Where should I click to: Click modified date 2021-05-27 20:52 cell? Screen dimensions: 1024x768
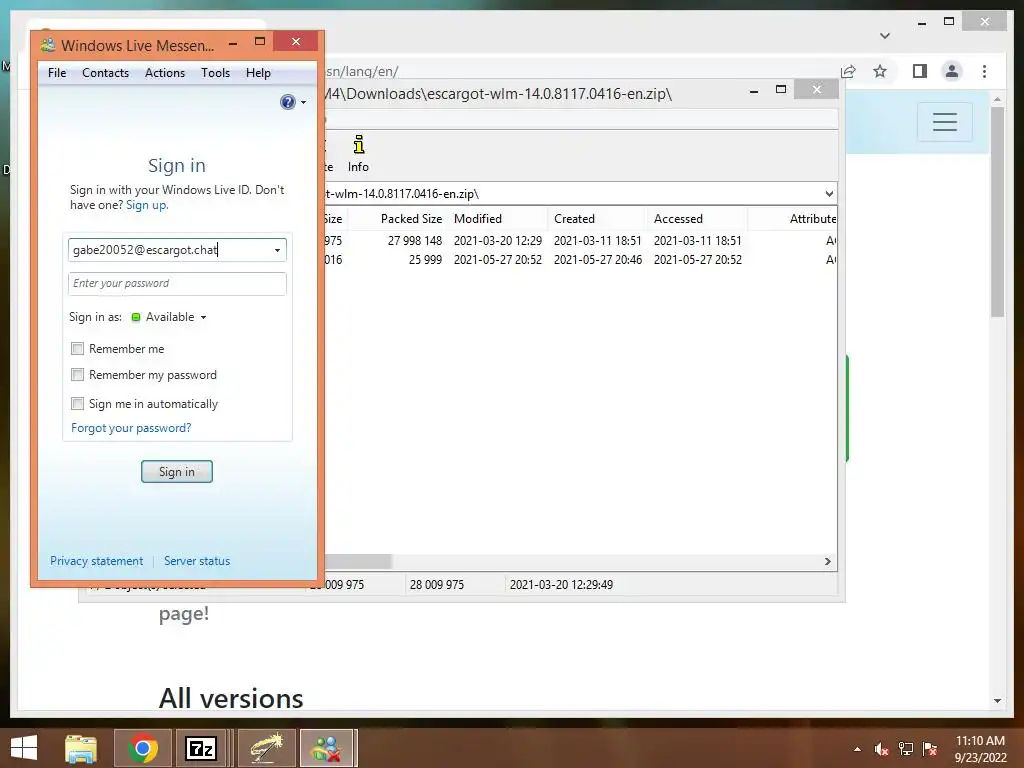498,260
